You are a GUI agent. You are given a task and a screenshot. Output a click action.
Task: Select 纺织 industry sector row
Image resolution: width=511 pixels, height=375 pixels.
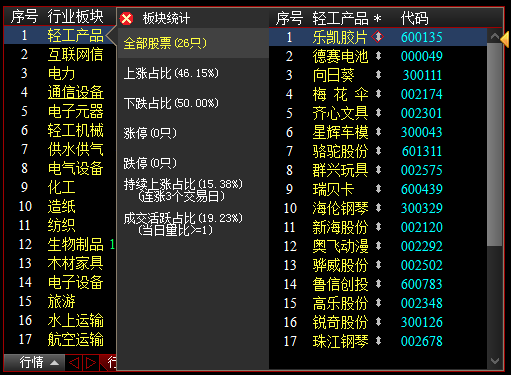click(60, 225)
